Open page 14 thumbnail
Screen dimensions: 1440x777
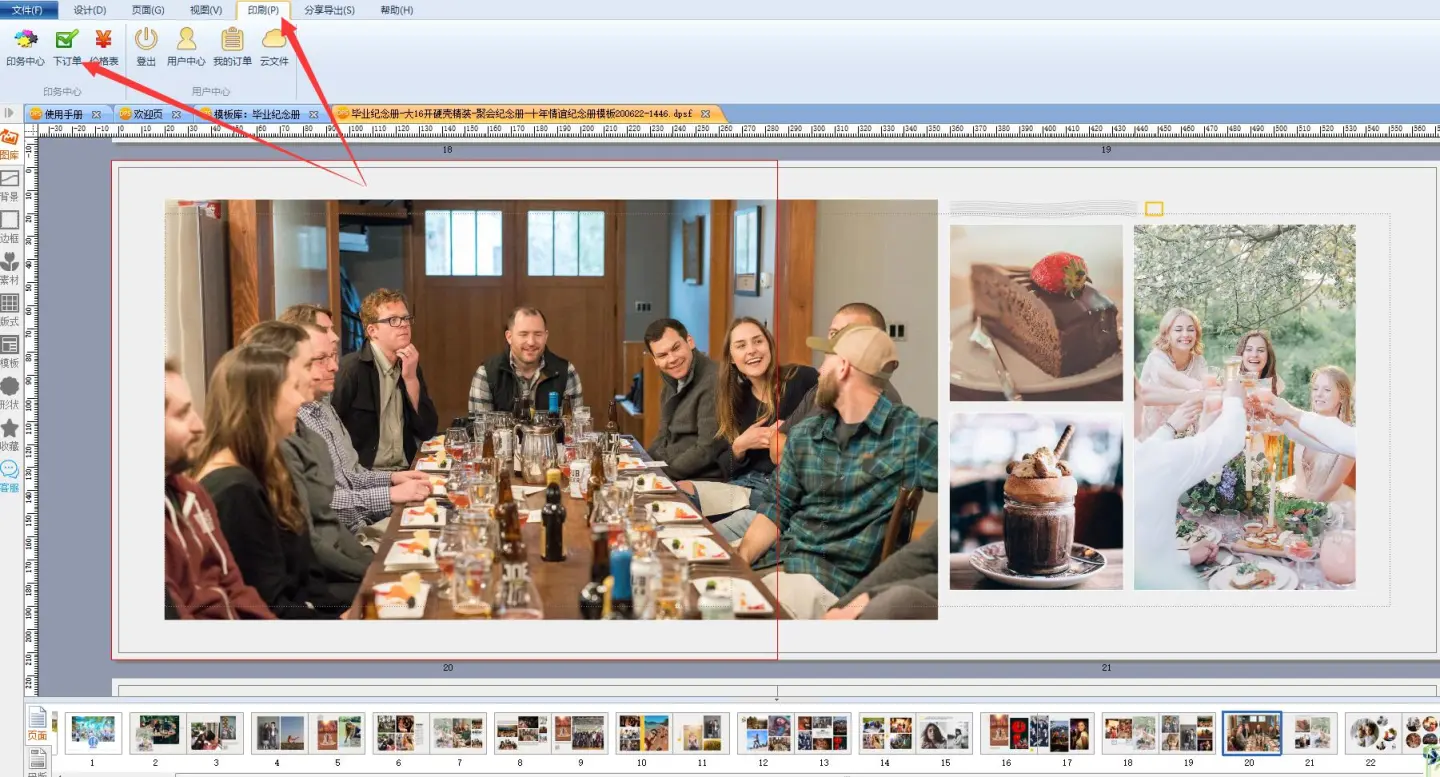pyautogui.click(x=887, y=733)
